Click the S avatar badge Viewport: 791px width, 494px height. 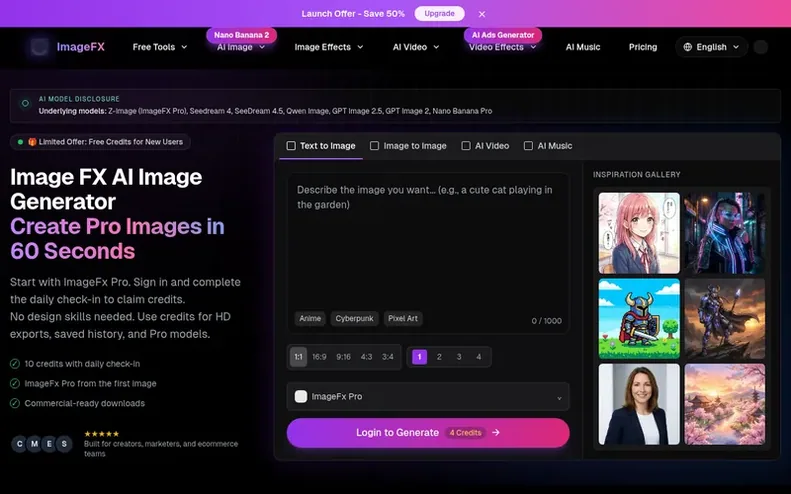coord(64,444)
